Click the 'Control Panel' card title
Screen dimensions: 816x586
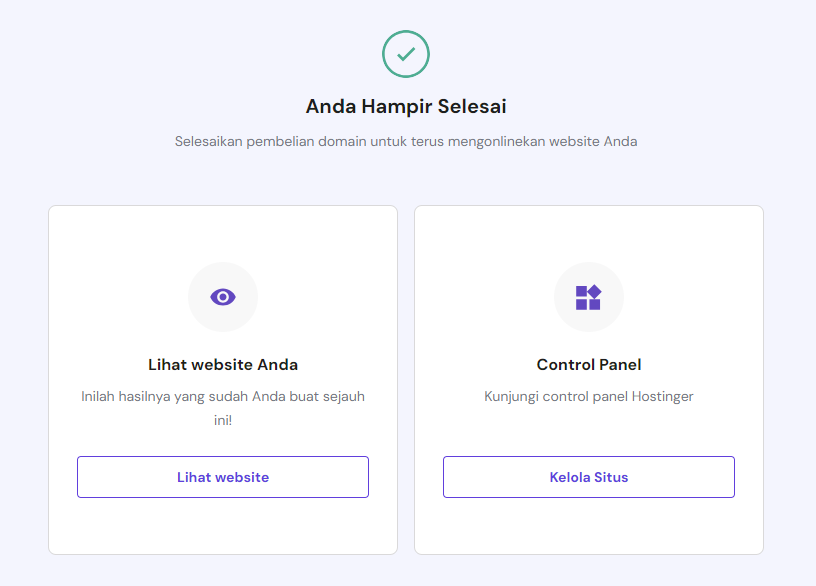click(x=588, y=364)
